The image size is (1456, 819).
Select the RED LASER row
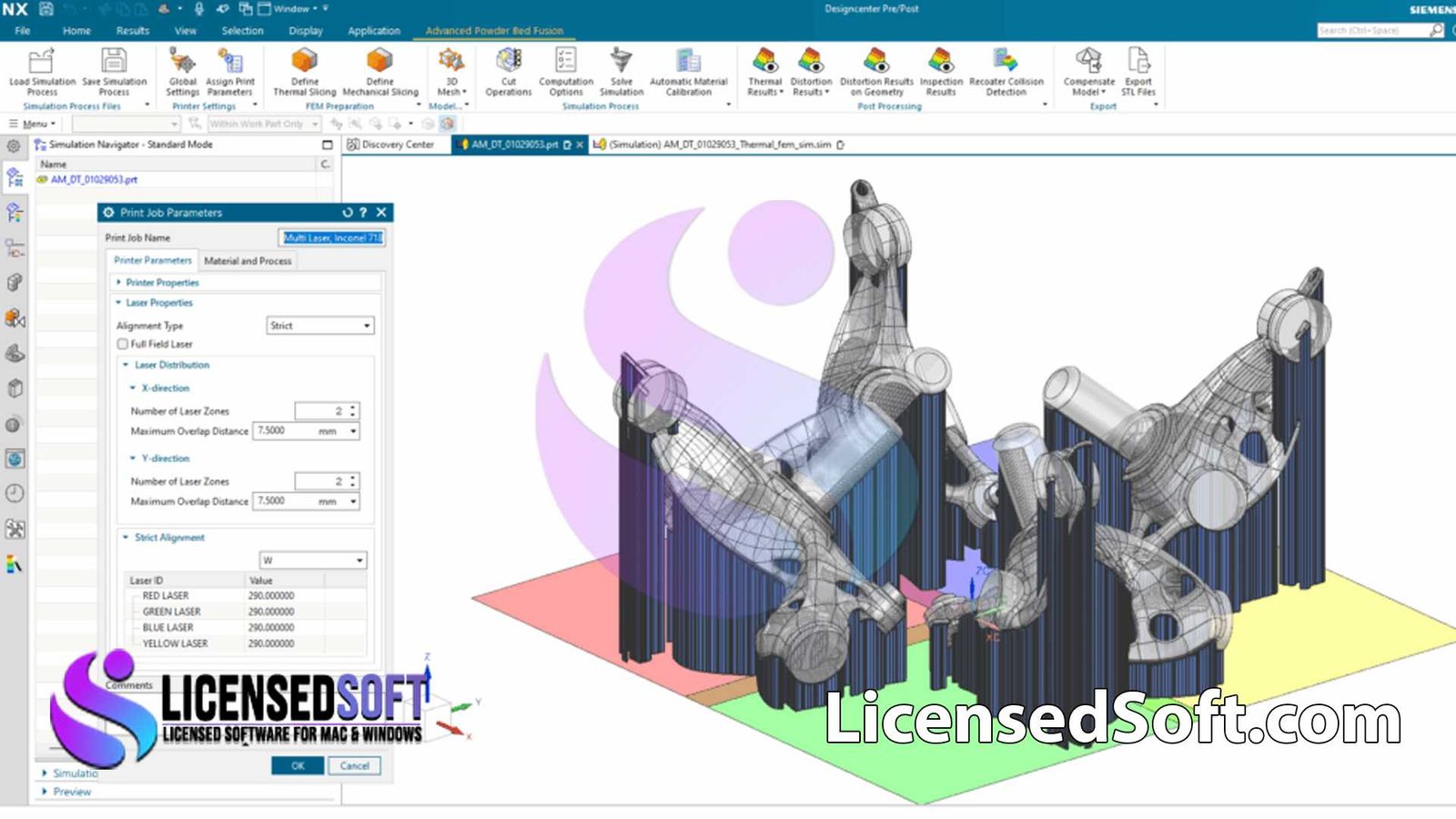pyautogui.click(x=244, y=596)
